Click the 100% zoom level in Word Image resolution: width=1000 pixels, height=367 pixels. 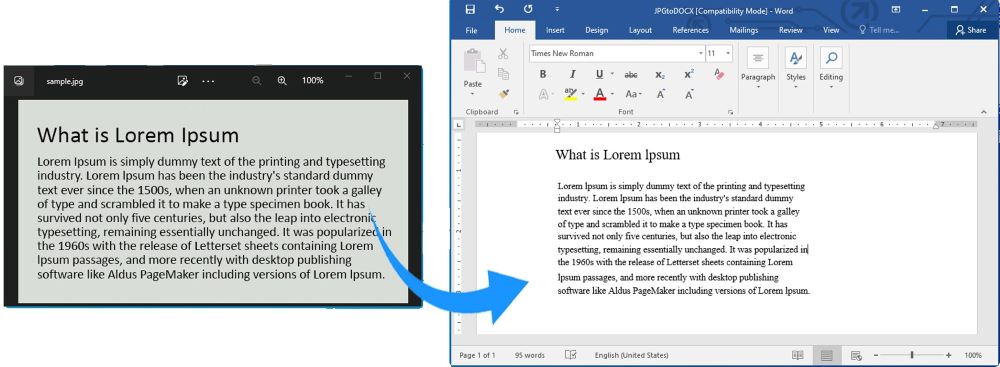973,355
